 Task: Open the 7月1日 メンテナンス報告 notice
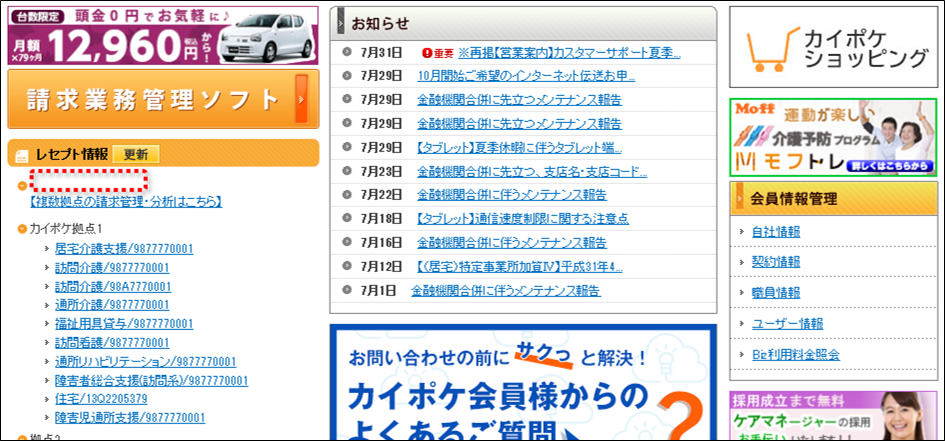tap(506, 291)
